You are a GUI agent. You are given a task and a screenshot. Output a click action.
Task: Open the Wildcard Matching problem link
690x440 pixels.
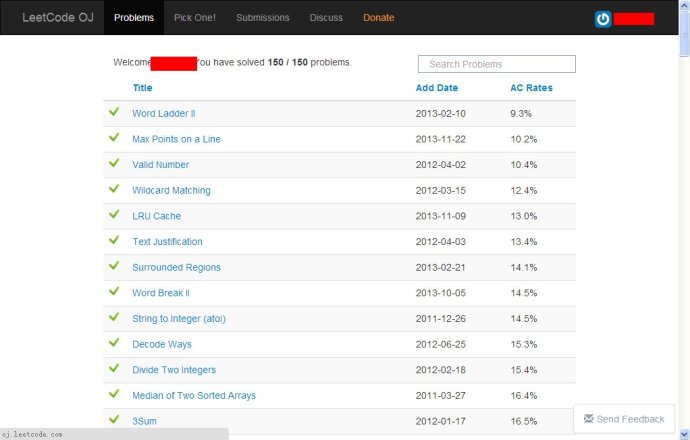tap(171, 190)
